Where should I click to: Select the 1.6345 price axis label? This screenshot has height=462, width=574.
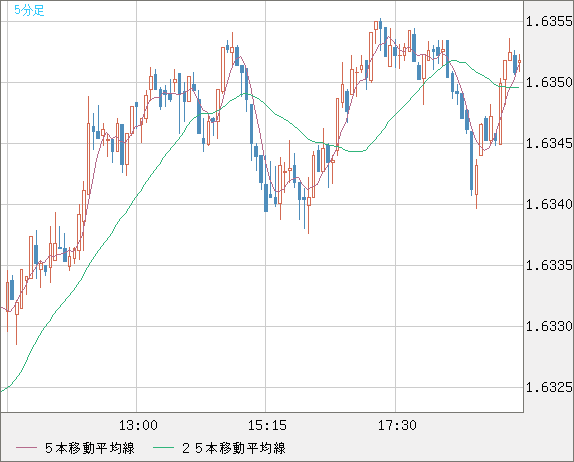coord(549,144)
